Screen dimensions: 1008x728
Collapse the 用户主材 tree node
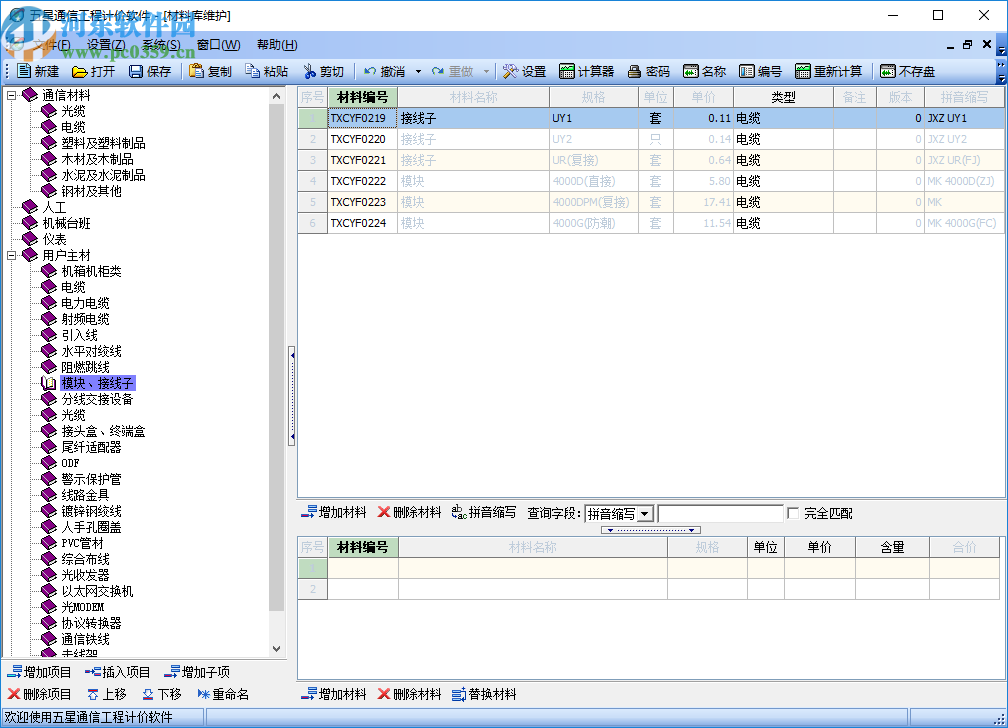[x=11, y=255]
